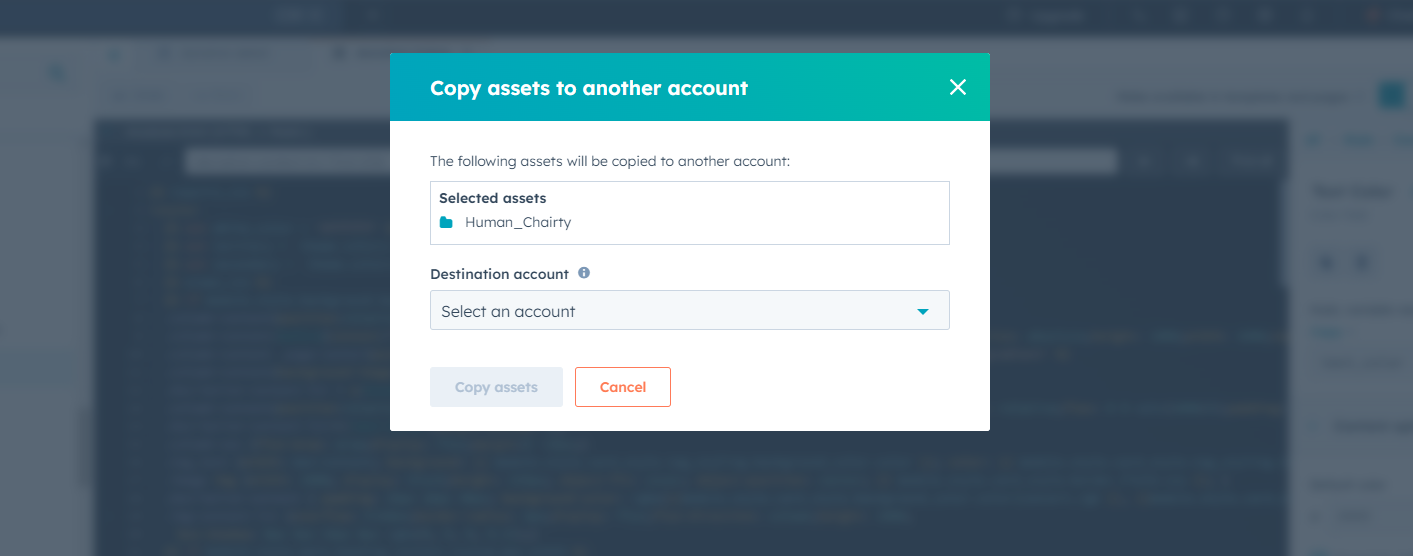Close the Copy assets dialog with X

pyautogui.click(x=958, y=87)
